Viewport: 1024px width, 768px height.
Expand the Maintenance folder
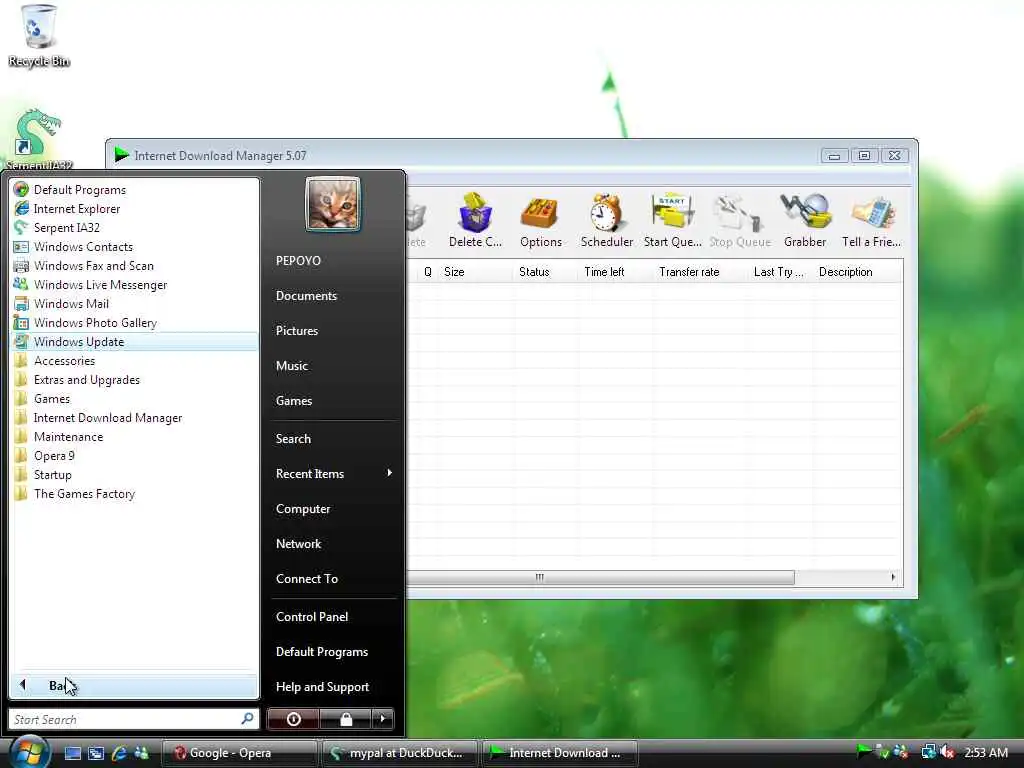[135, 437]
